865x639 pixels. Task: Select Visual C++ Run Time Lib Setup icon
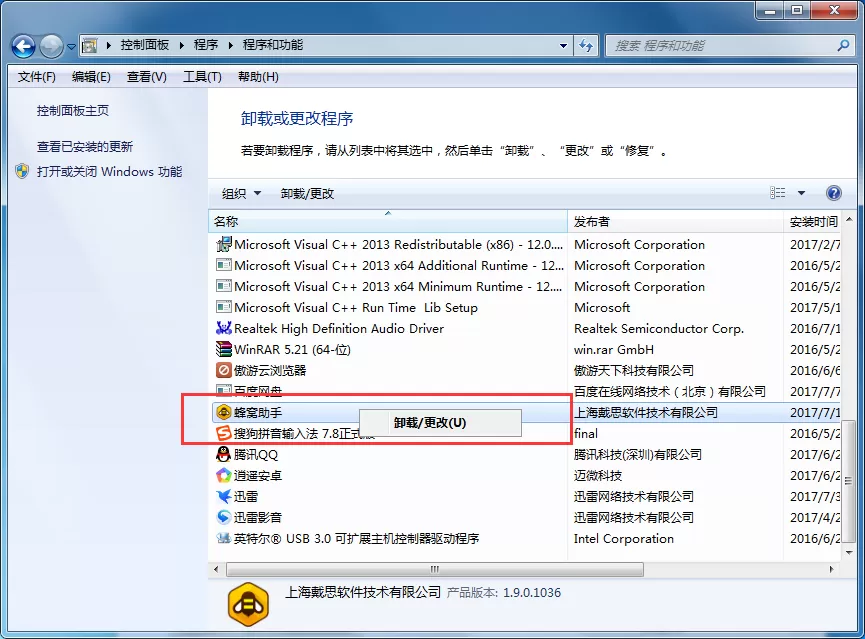[x=223, y=307]
